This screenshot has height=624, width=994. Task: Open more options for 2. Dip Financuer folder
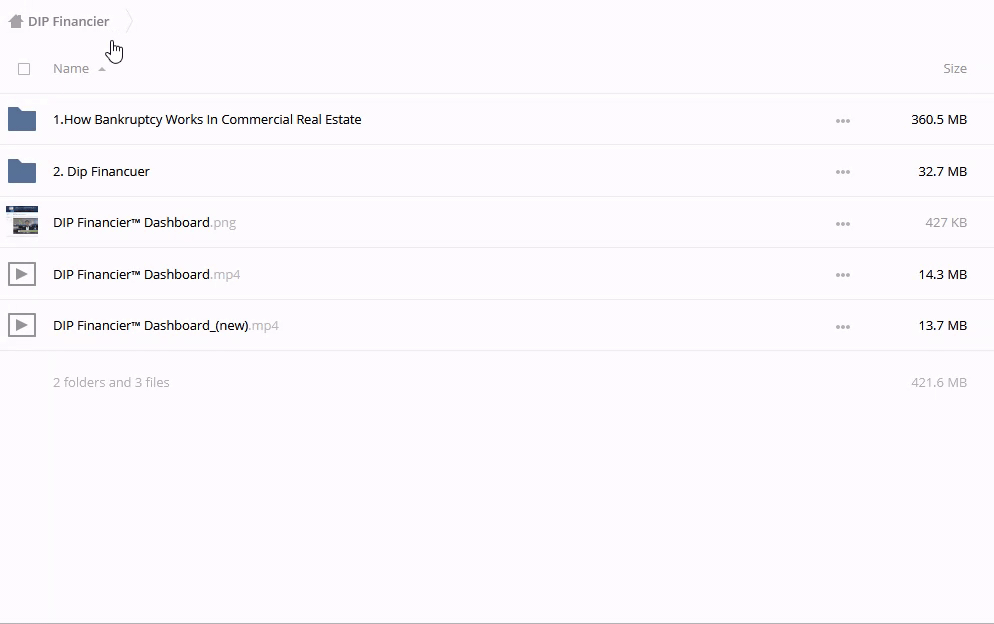click(x=843, y=172)
